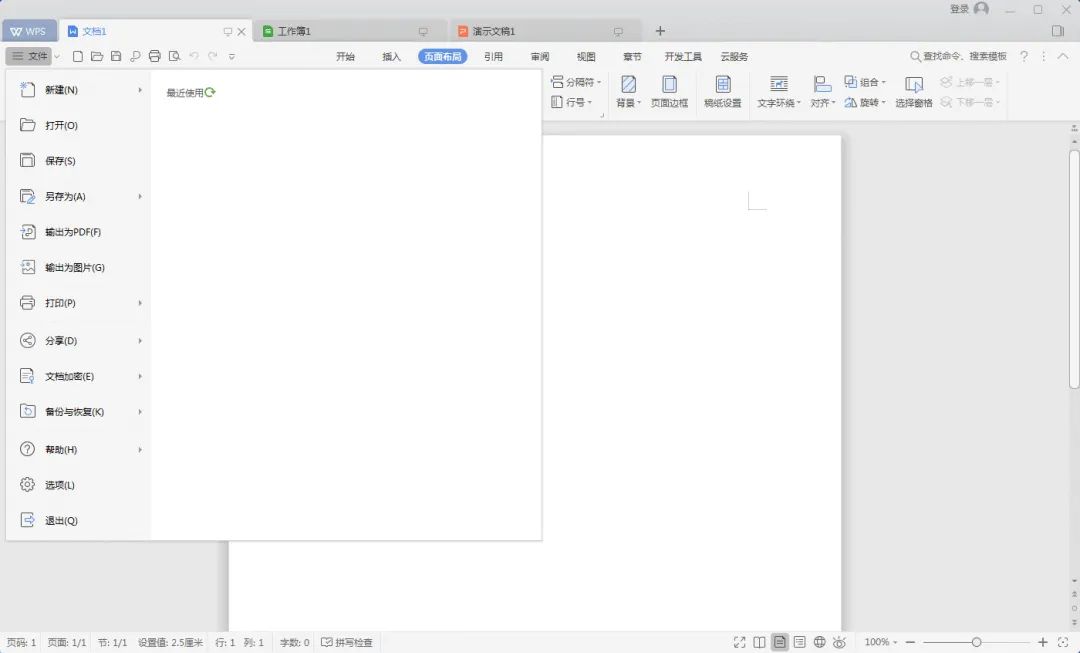Click the Save disk icon in quick toolbar
The width and height of the screenshot is (1080, 653).
point(116,56)
